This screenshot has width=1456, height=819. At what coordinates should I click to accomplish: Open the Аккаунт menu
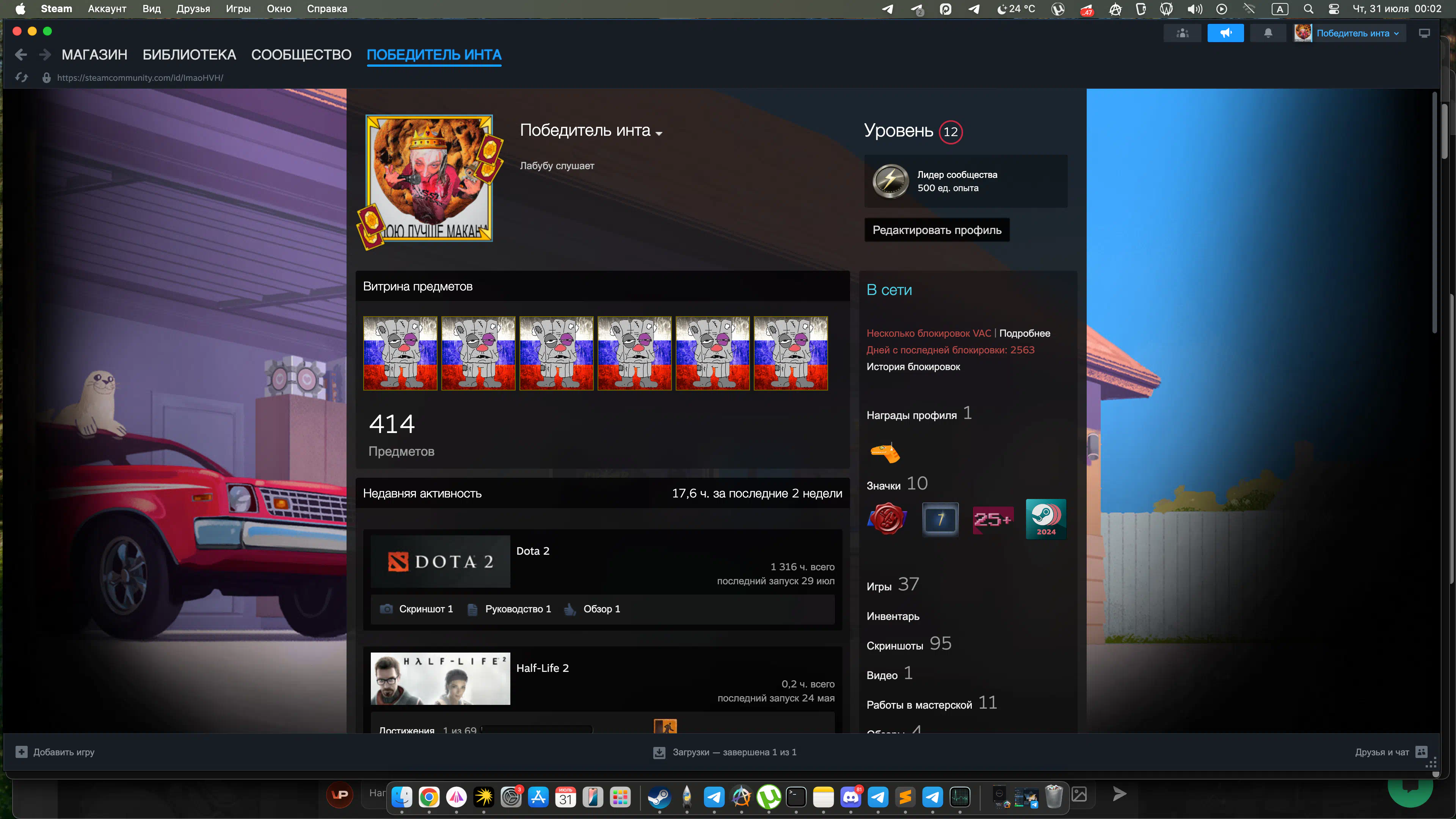click(107, 8)
